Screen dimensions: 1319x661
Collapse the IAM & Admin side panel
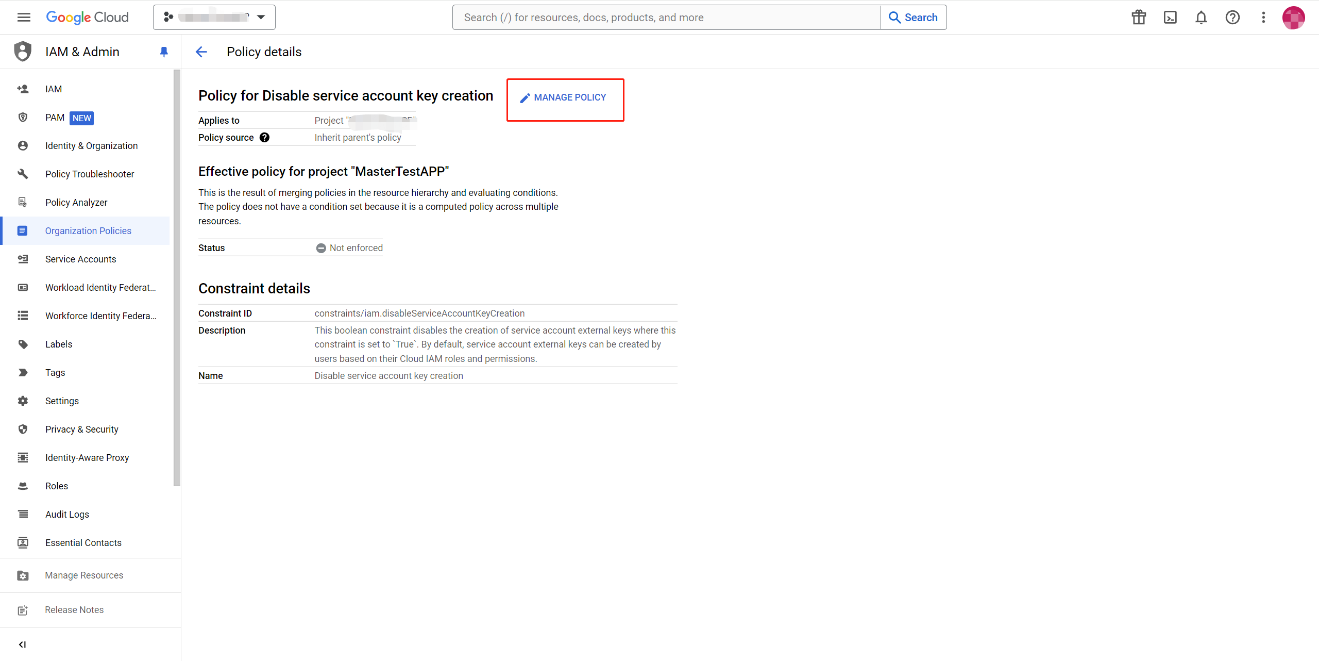(23, 644)
